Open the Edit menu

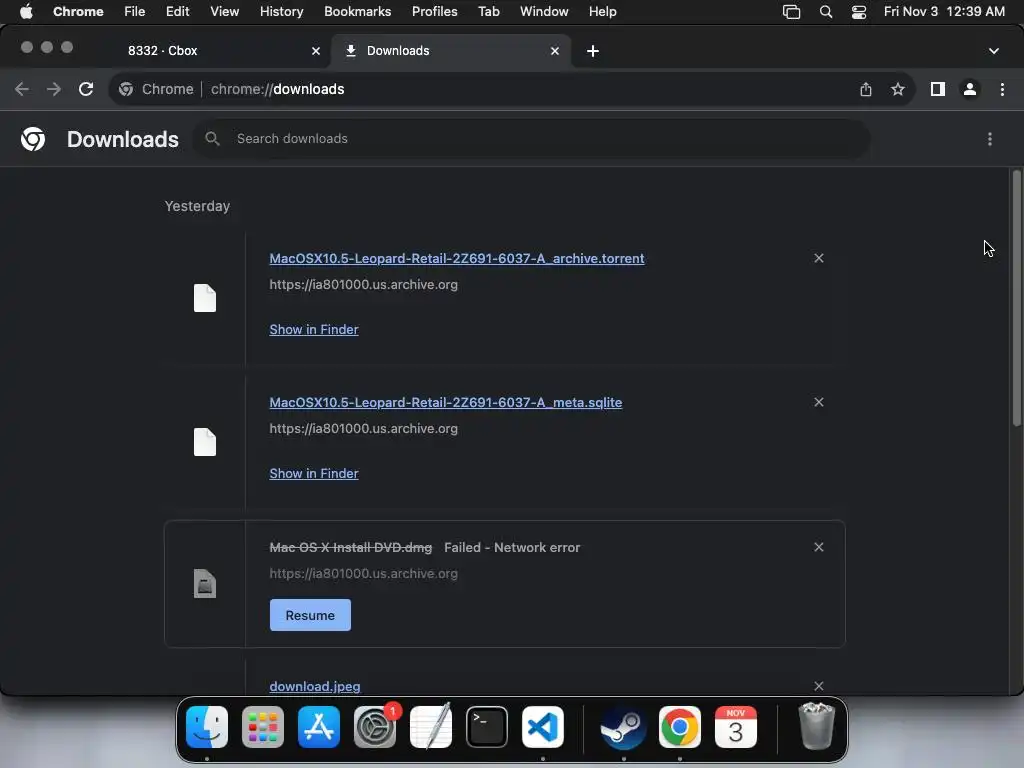(x=178, y=12)
